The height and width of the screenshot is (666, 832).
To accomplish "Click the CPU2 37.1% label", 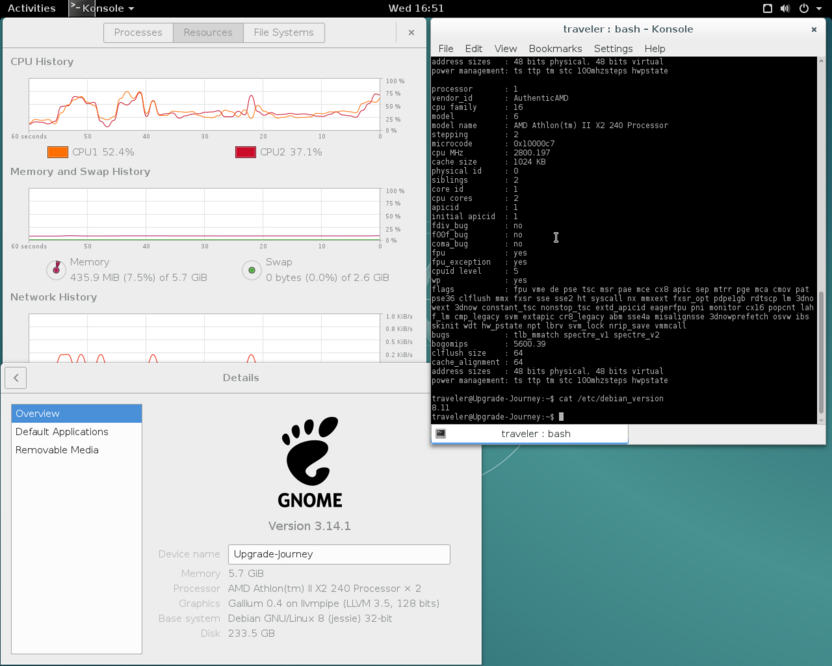I will (291, 152).
